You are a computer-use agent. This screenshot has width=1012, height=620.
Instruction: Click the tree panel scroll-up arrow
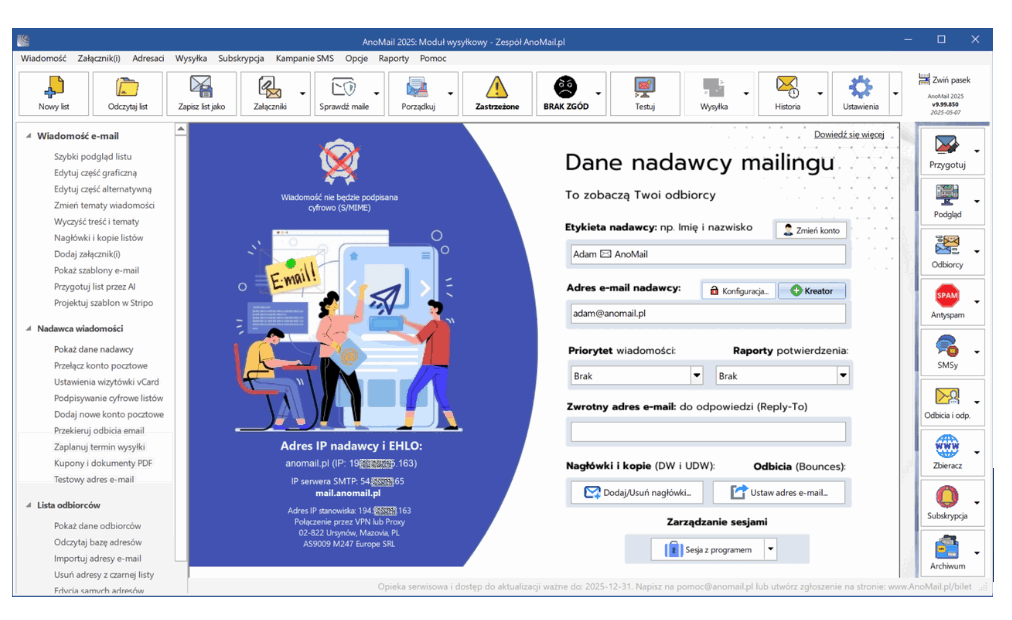[x=181, y=129]
